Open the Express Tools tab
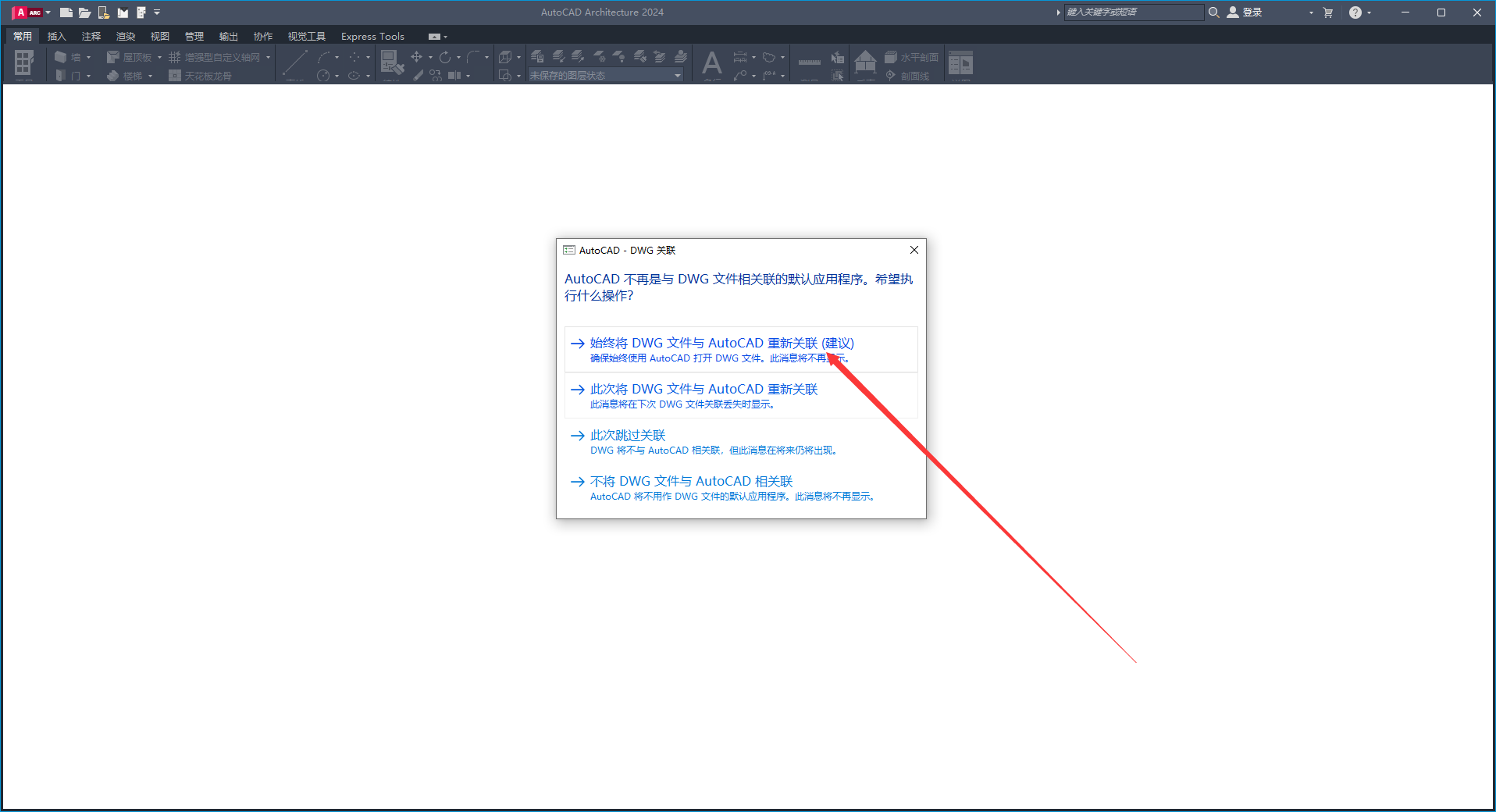The width and height of the screenshot is (1496, 812). click(x=372, y=36)
